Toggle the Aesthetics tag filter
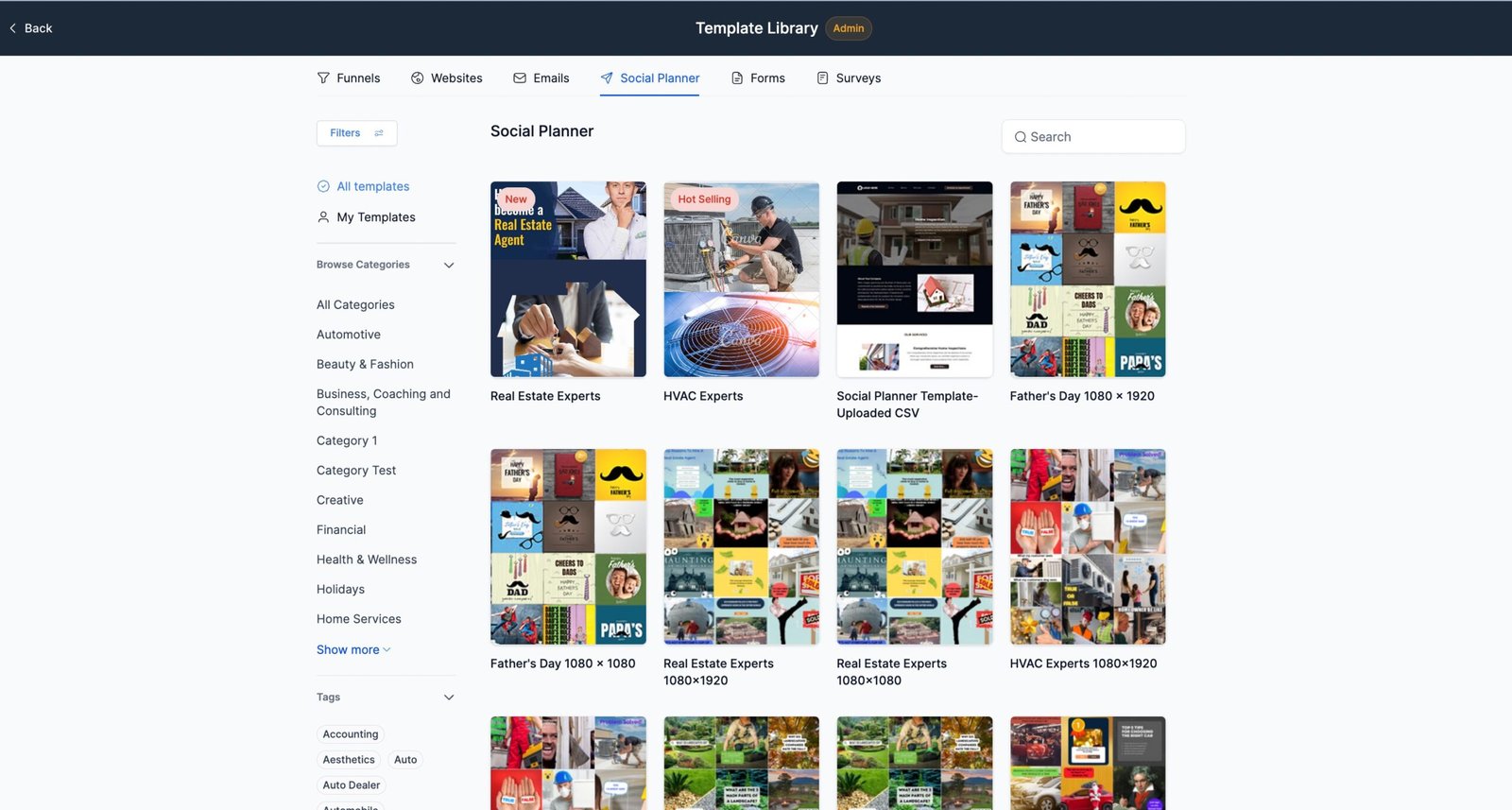The height and width of the screenshot is (810, 1512). pyautogui.click(x=349, y=760)
